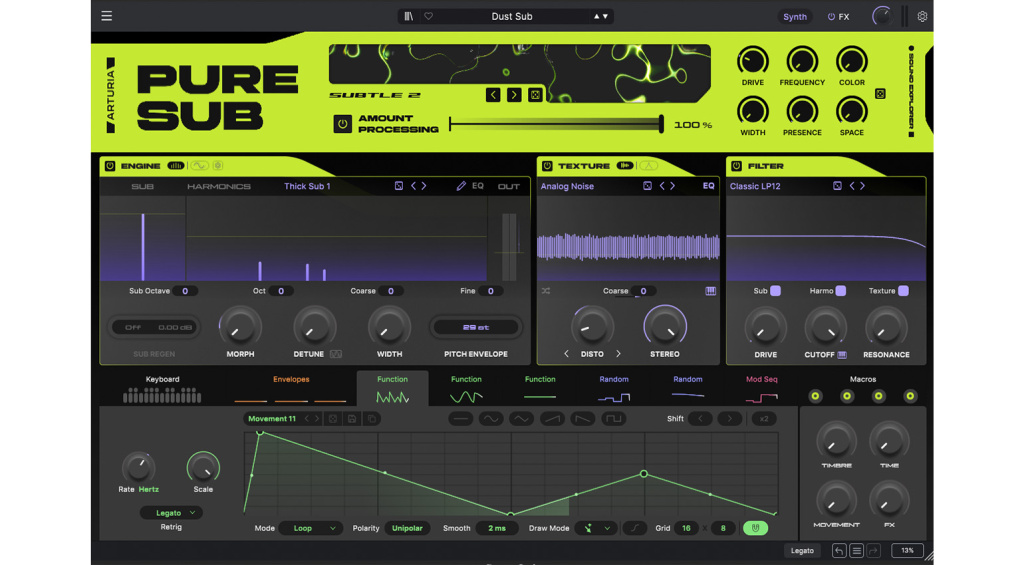Open the history list icon in bottom bar

pyautogui.click(x=857, y=551)
